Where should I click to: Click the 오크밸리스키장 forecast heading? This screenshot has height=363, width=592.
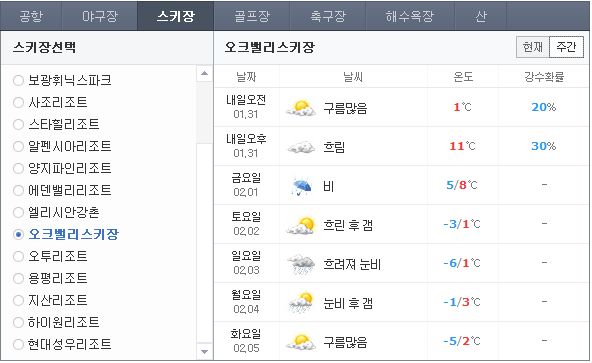(270, 47)
